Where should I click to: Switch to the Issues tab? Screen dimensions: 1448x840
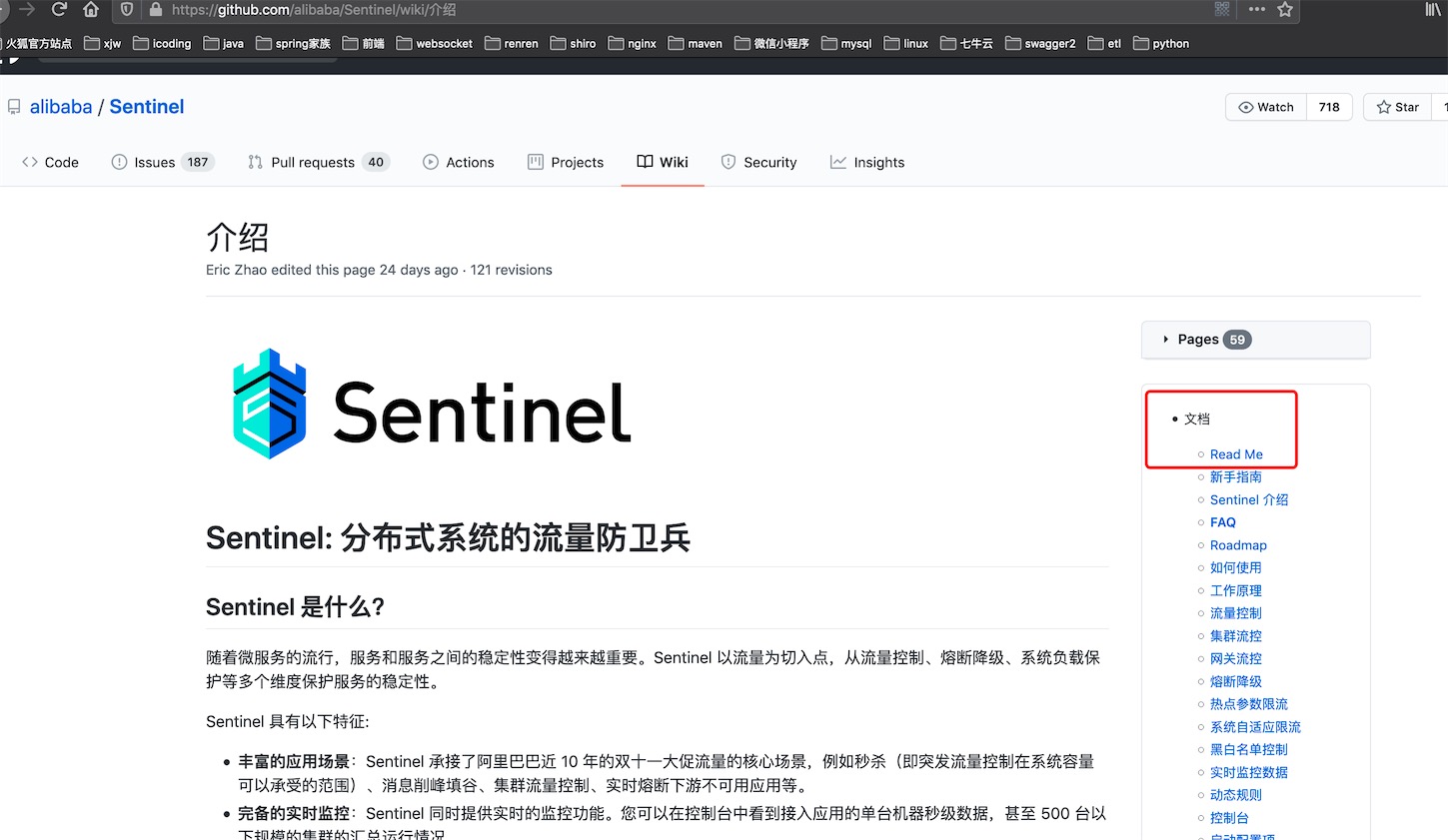155,163
